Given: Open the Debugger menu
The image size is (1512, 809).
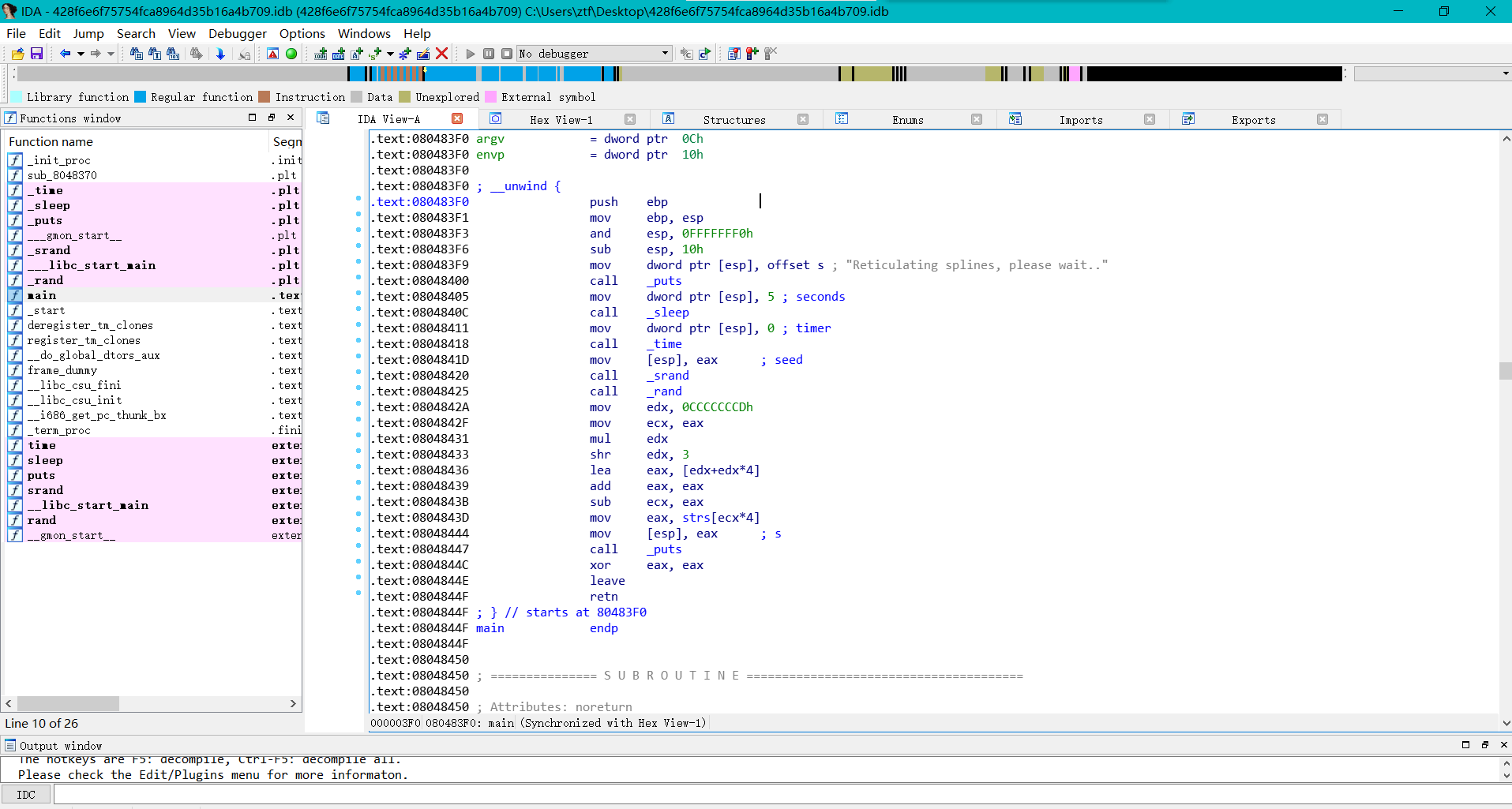Looking at the screenshot, I should pyautogui.click(x=238, y=33).
